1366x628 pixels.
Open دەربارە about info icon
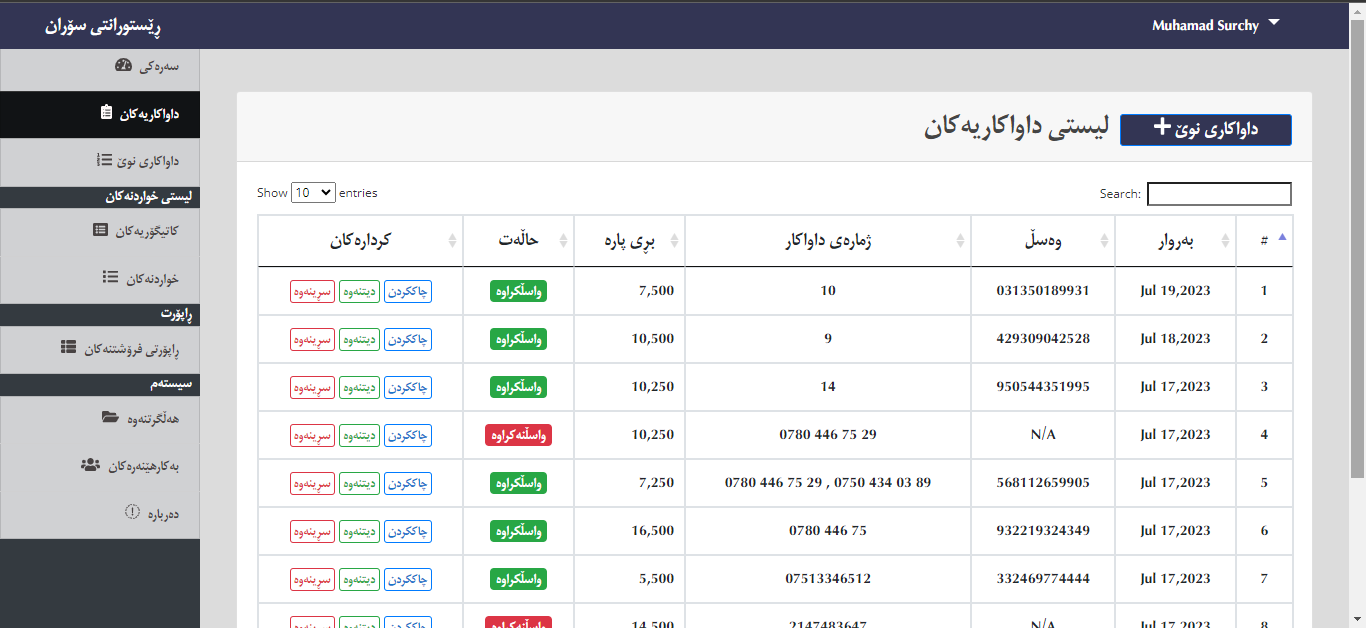(x=132, y=512)
